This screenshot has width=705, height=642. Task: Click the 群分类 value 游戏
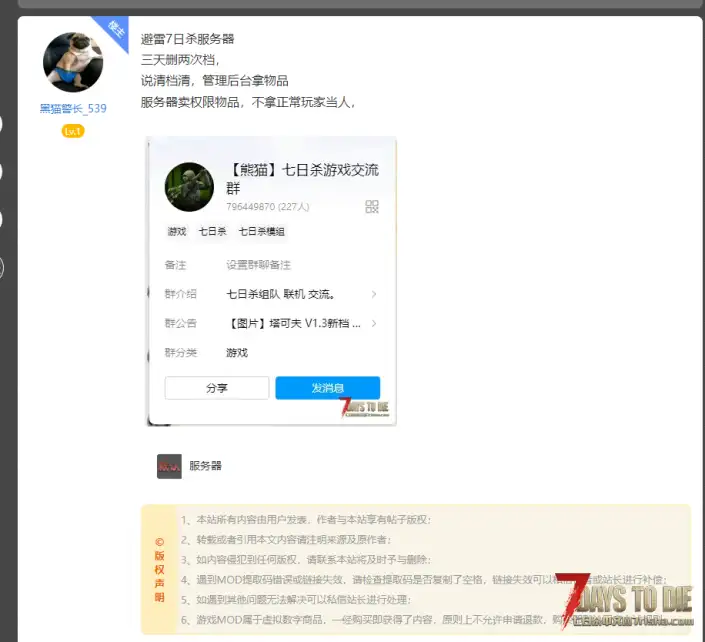[237, 353]
